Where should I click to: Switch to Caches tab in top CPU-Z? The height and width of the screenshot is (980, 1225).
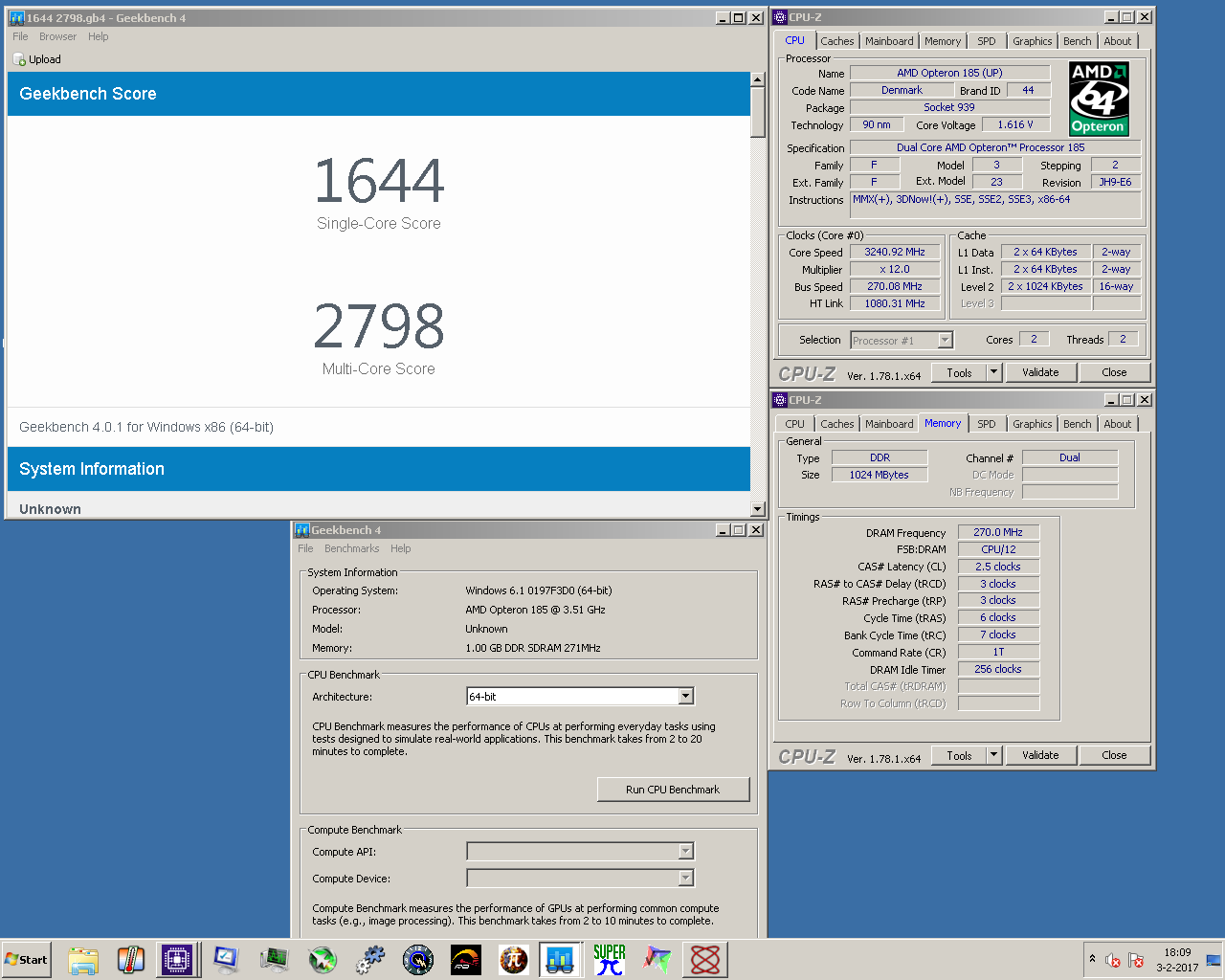point(836,41)
